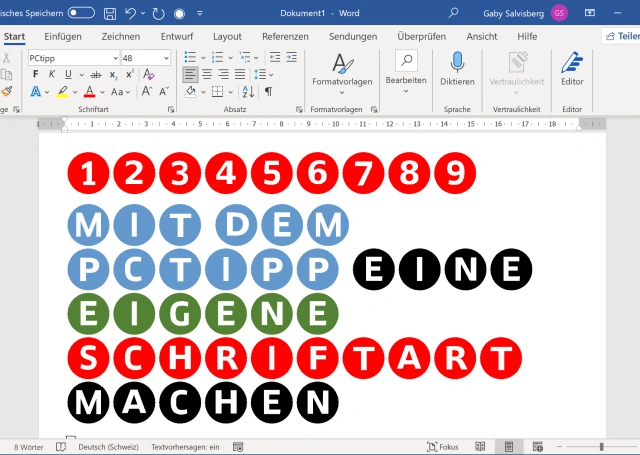Click the Multilevel List icon
This screenshot has width=640, height=455.
(245, 58)
